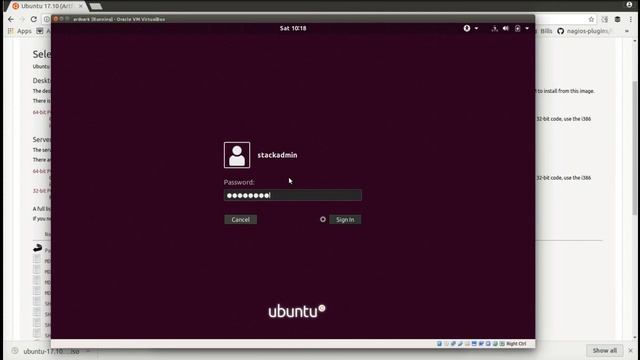Click the VirtualBox window title bar text
Screen dimensions: 640x360
[119, 19]
